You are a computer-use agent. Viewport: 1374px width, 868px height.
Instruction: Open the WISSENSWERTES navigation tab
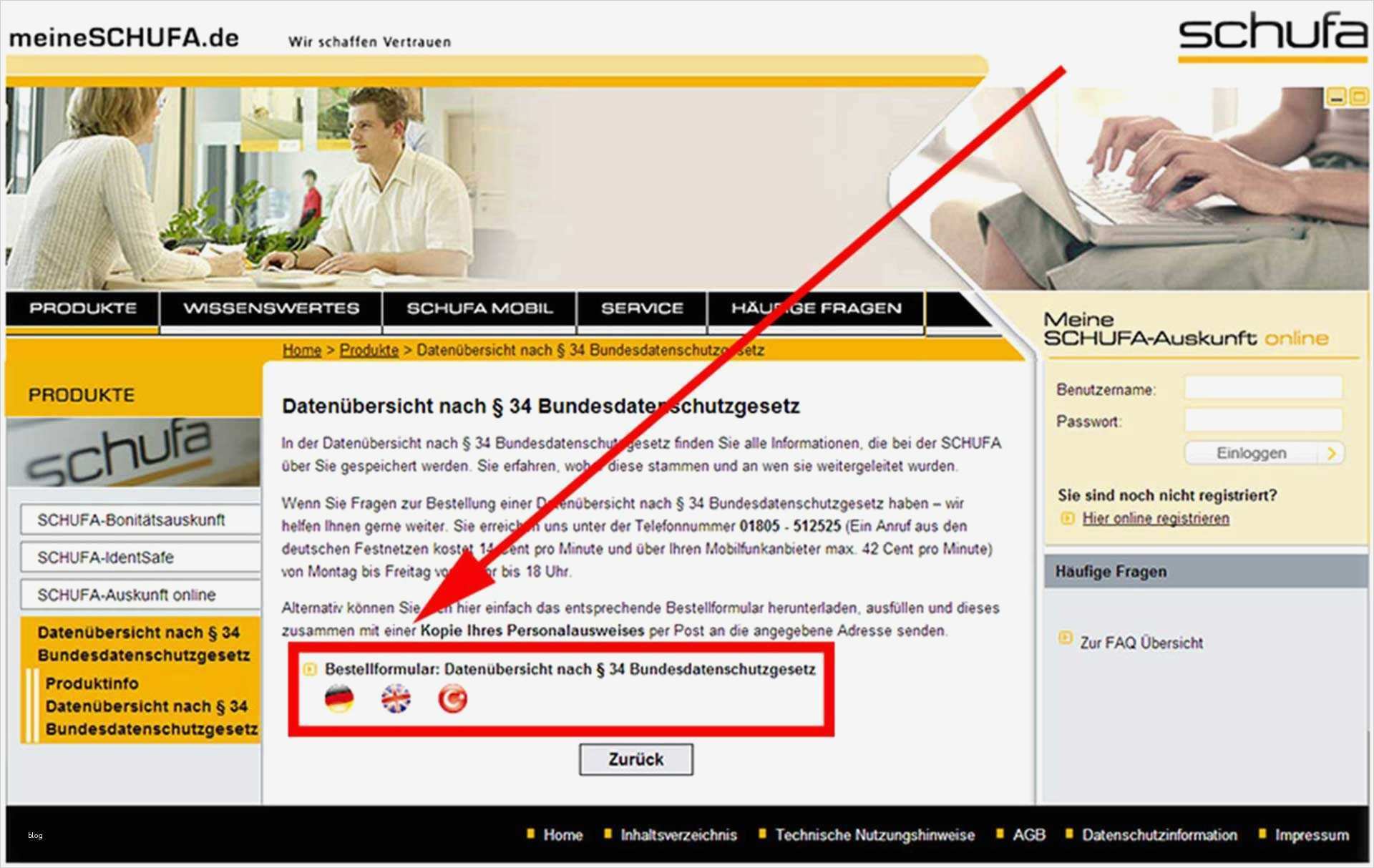(271, 308)
